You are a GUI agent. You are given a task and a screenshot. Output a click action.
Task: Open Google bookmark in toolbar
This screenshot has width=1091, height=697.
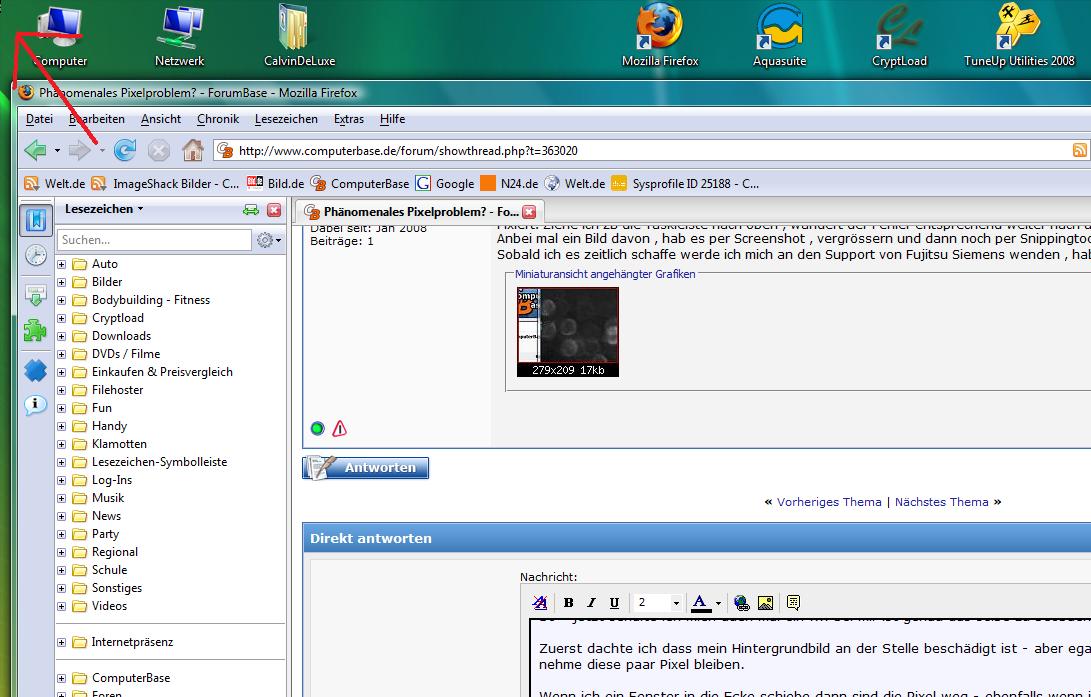[445, 184]
